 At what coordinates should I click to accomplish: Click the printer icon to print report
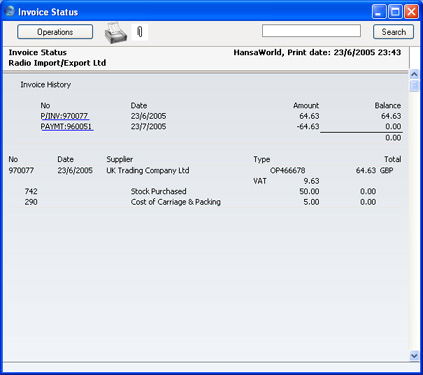[116, 33]
